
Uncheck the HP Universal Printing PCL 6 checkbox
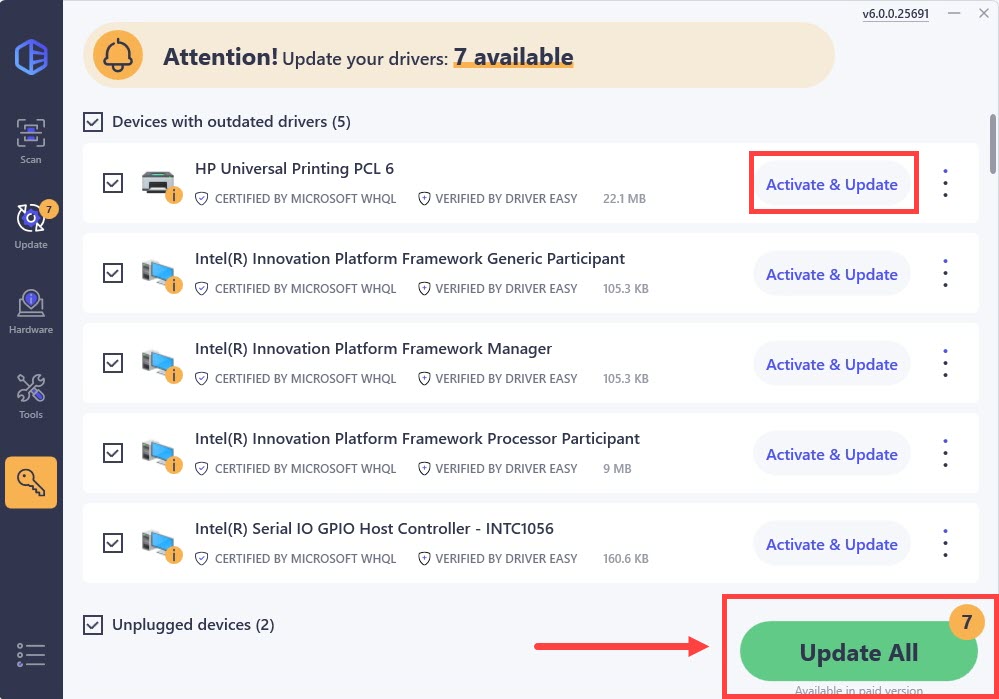(x=113, y=184)
